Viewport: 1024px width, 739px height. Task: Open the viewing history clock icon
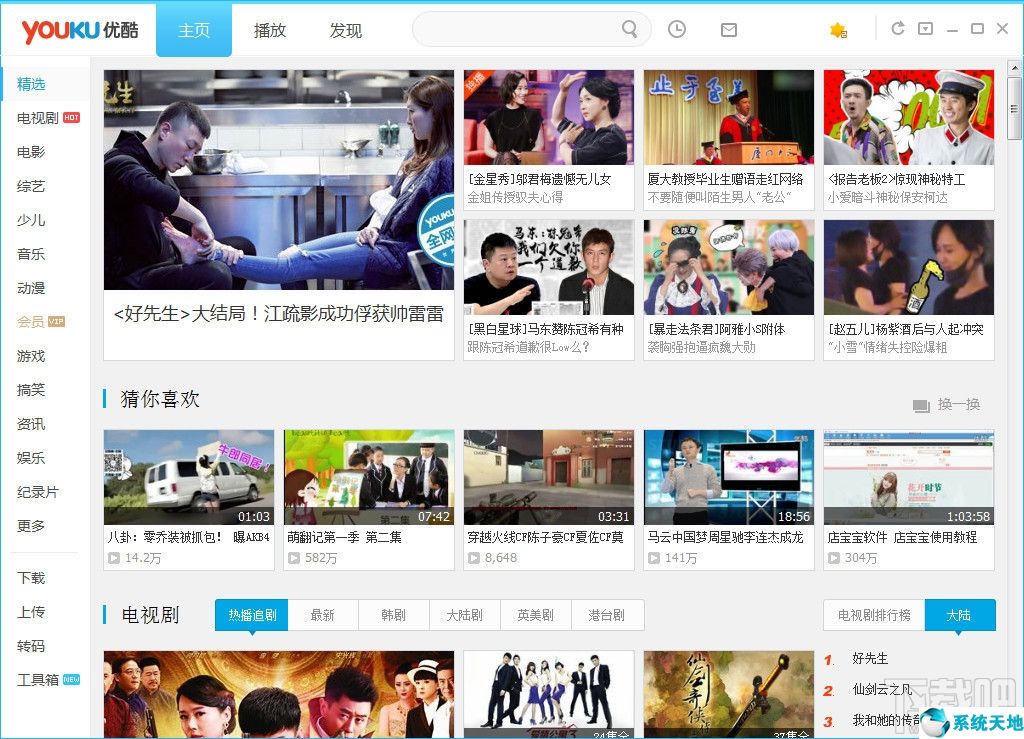(x=677, y=29)
